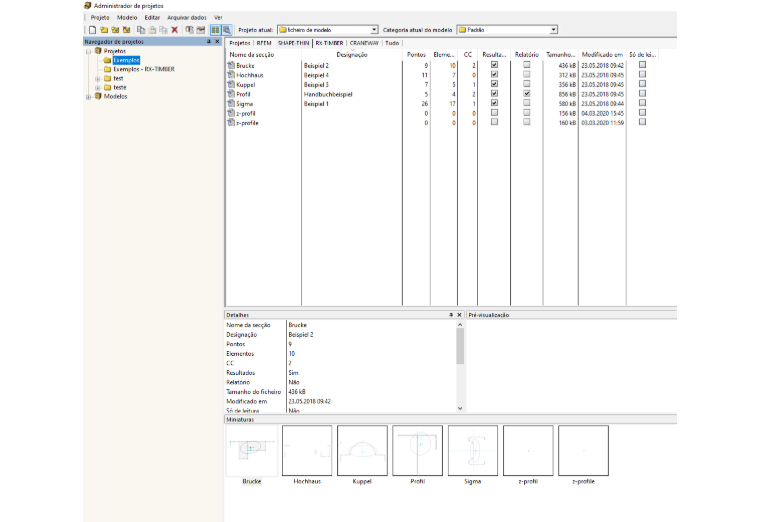760x522 pixels.
Task: Click the Projetos root icon in the tree
Action: (x=98, y=51)
